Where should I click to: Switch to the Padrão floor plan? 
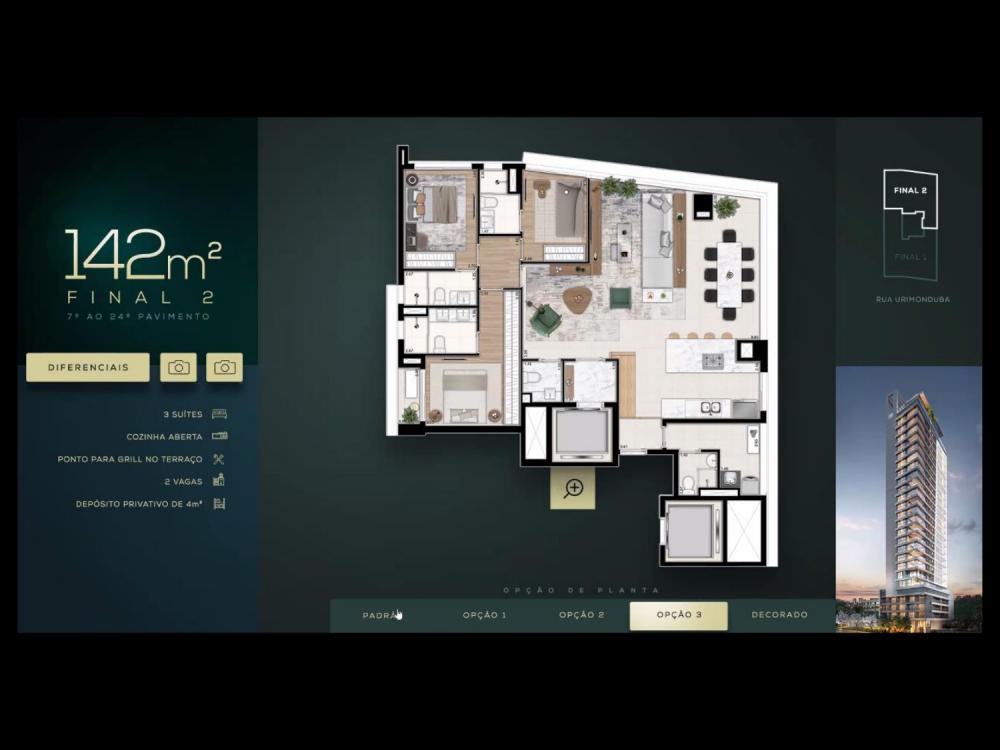[x=381, y=615]
